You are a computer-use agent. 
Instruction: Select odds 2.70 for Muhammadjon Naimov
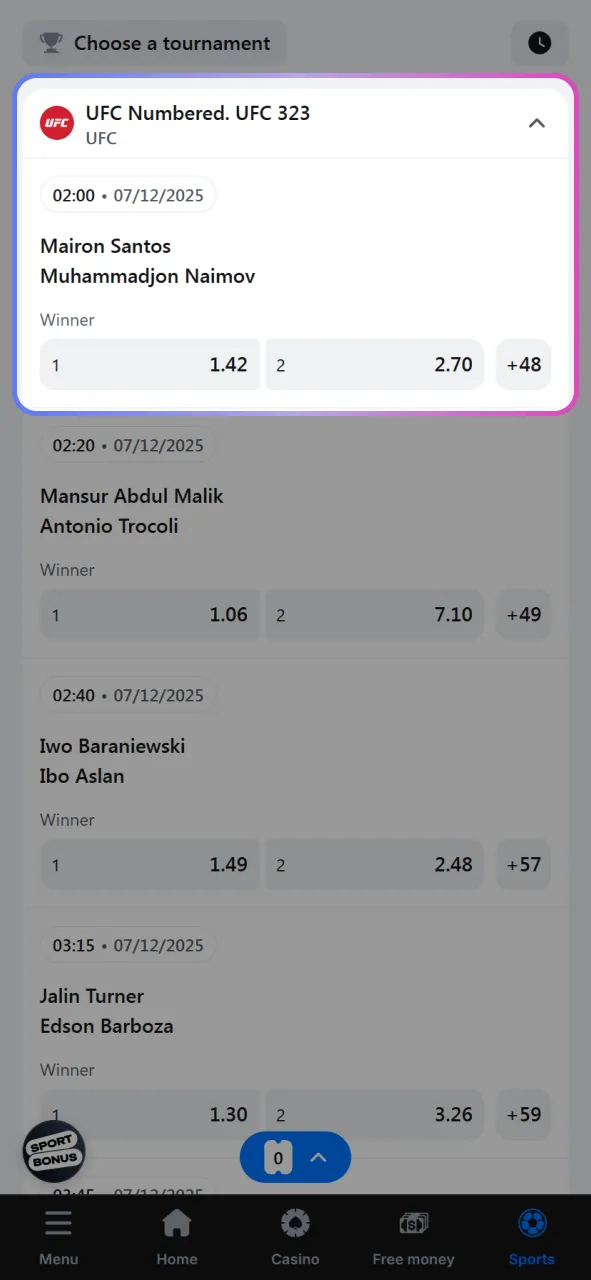374,364
